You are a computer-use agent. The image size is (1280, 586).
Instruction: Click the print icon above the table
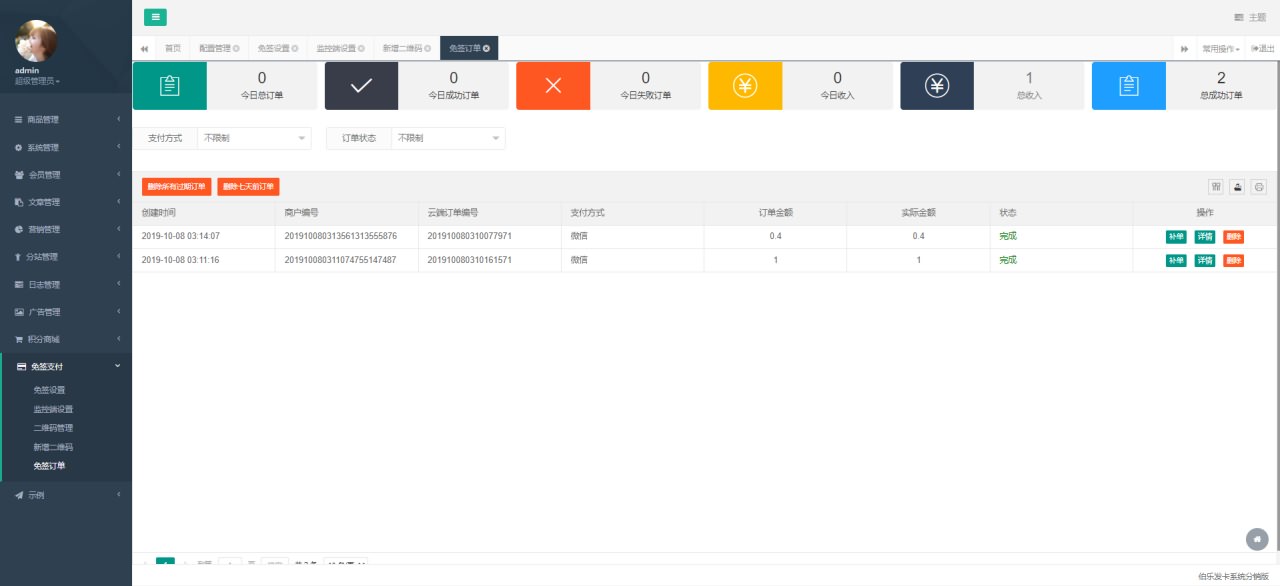1259,186
